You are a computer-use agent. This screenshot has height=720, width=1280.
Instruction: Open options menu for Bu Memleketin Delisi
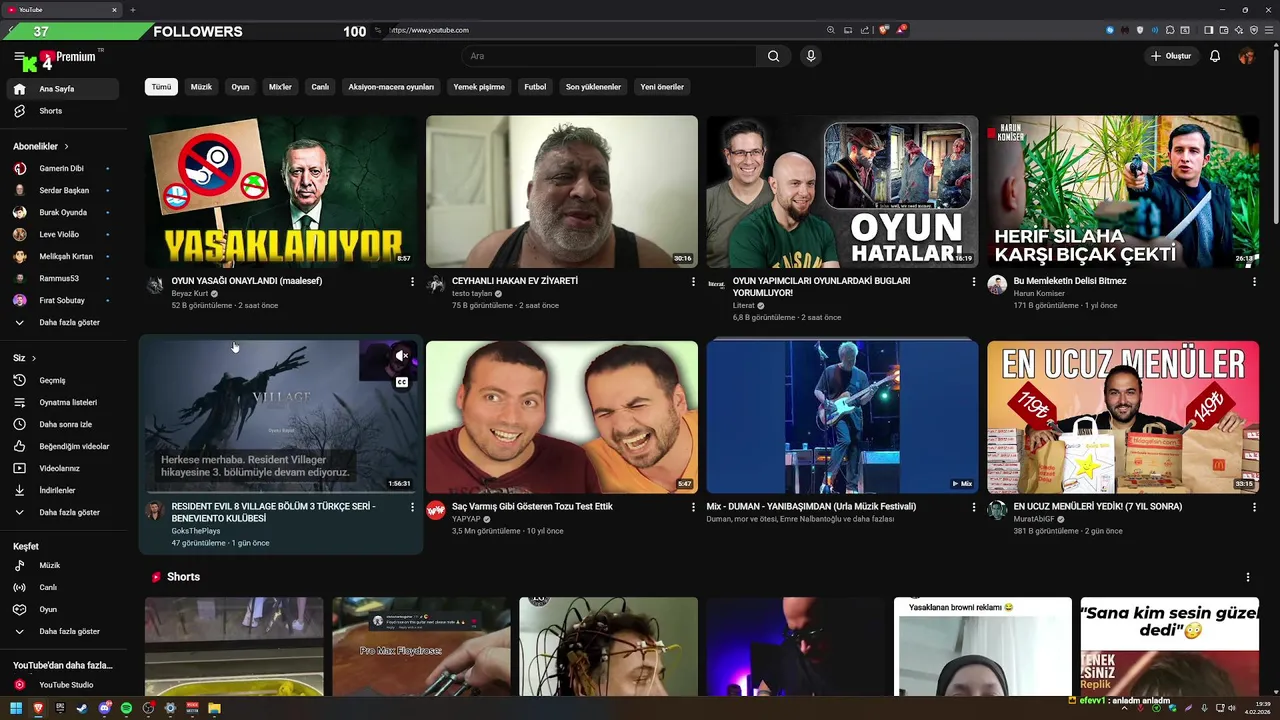coord(1254,282)
